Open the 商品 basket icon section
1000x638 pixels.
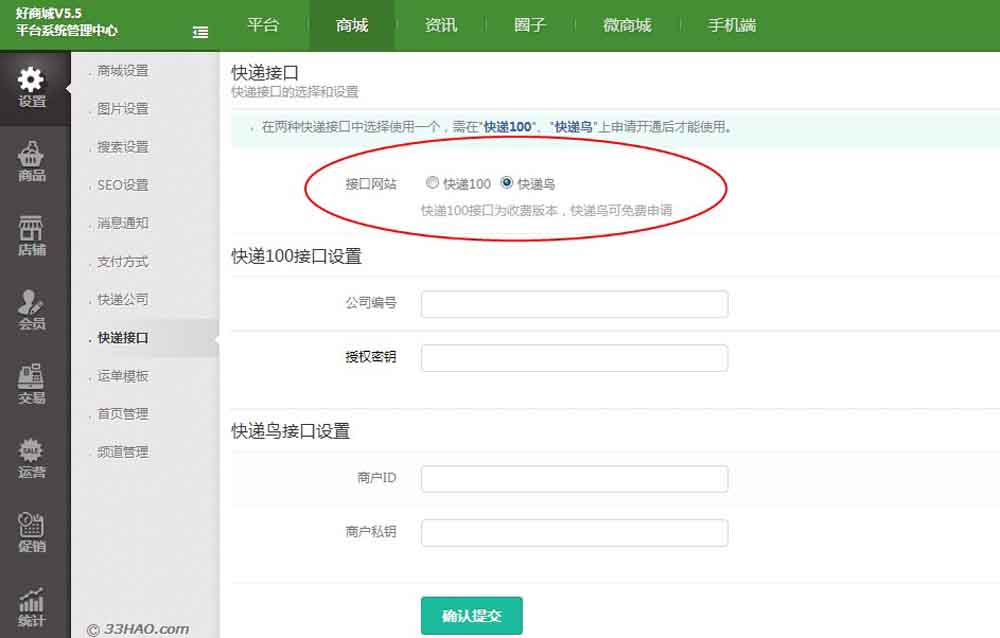[x=32, y=162]
